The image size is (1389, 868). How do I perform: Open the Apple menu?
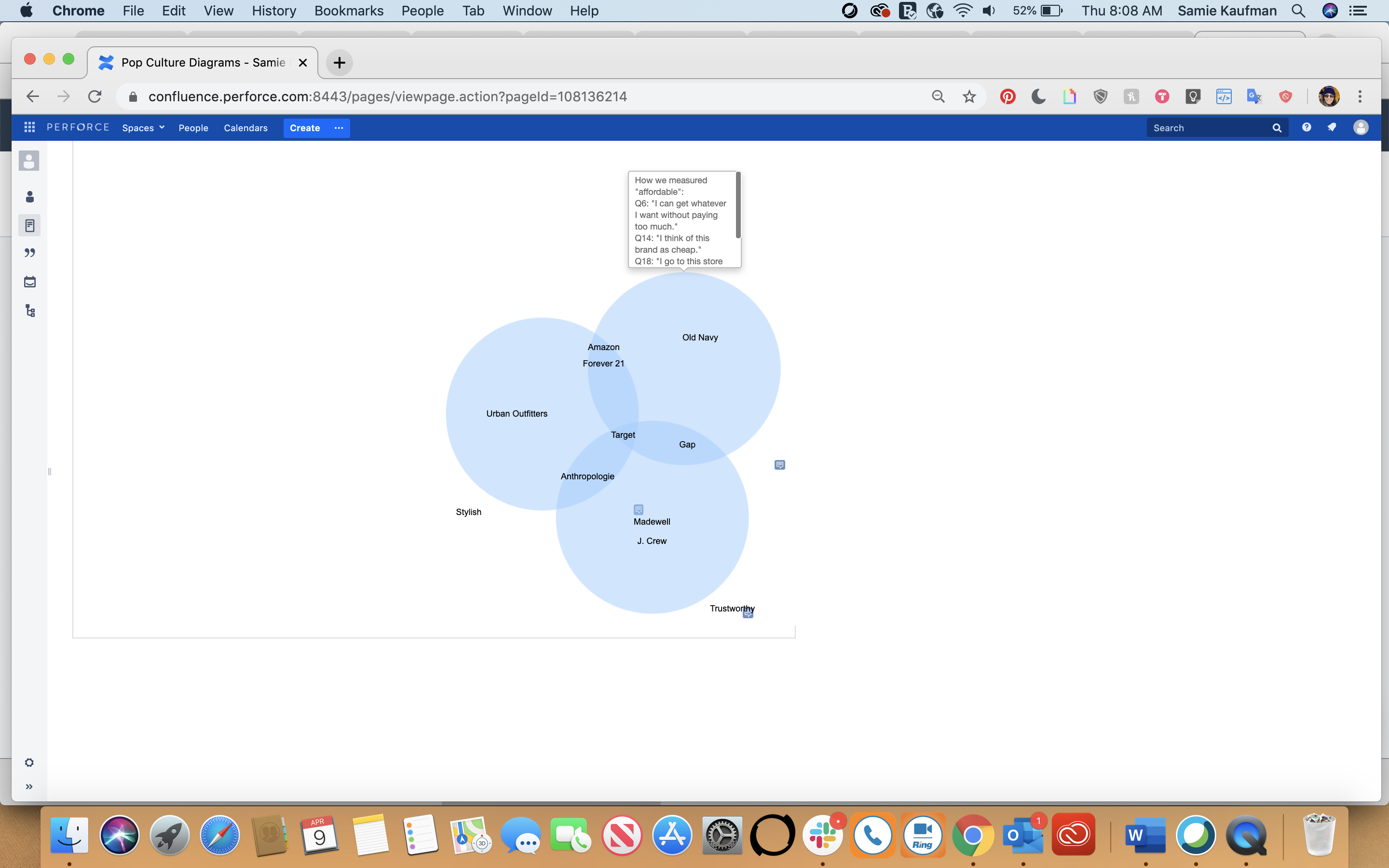pos(27,10)
